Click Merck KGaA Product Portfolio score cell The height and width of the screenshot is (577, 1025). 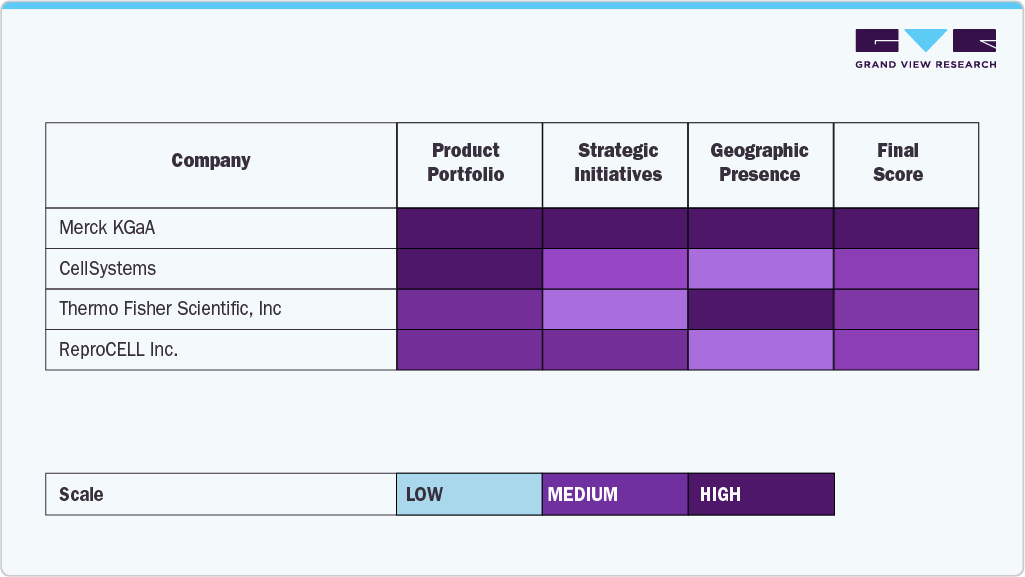pos(469,228)
